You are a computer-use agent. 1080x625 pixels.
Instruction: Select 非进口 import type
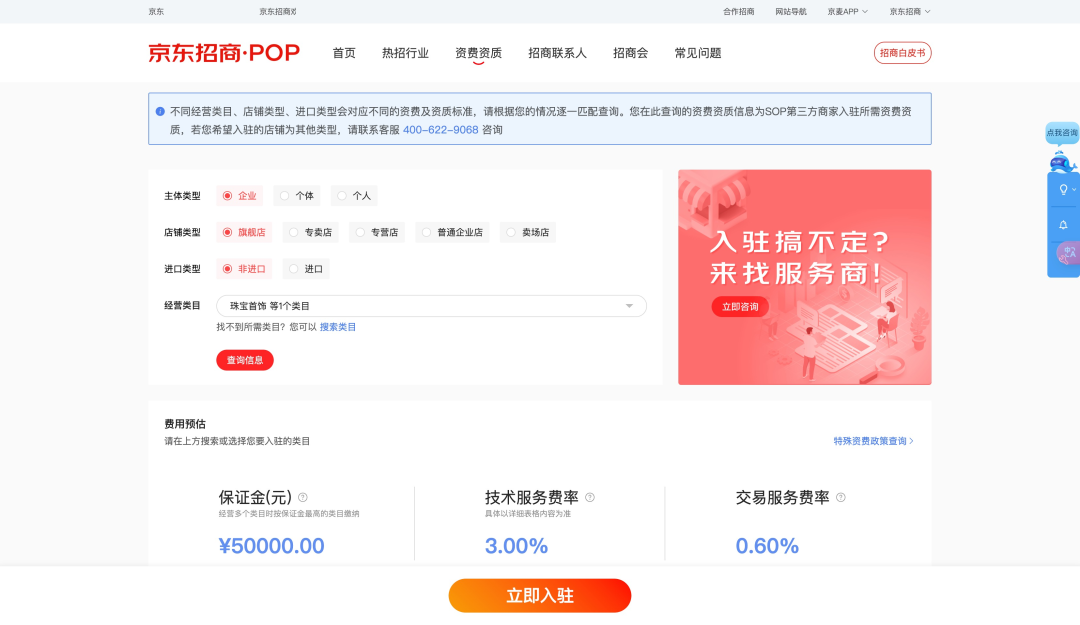click(x=244, y=269)
